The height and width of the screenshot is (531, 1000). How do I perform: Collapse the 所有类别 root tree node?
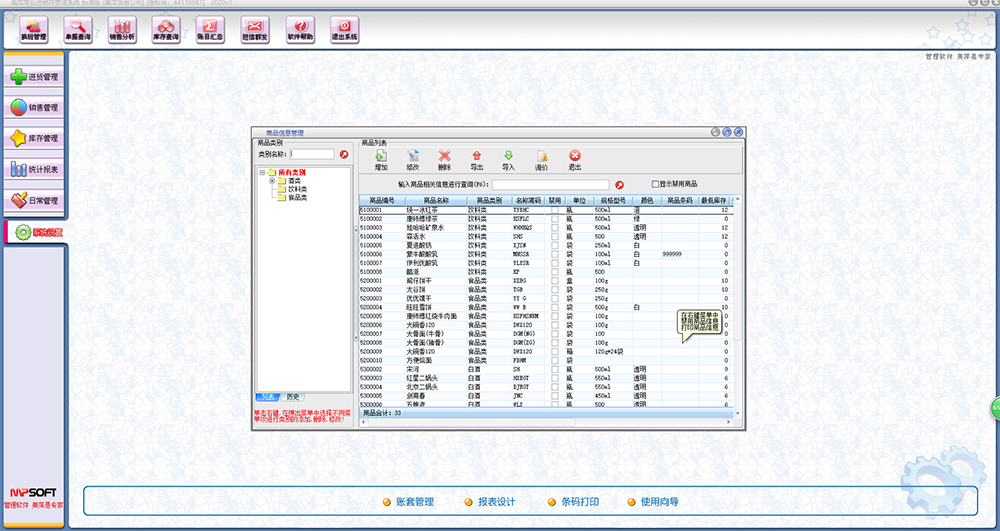[x=261, y=173]
